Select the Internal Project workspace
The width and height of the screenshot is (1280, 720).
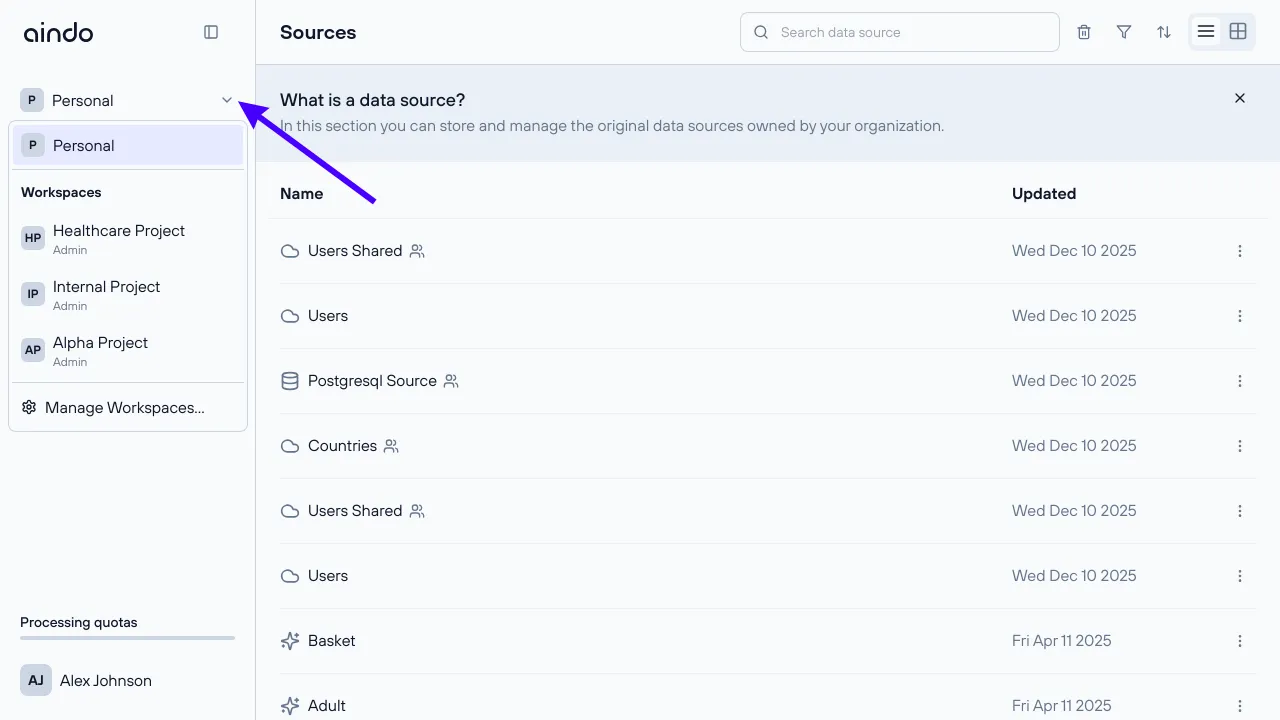[107, 294]
